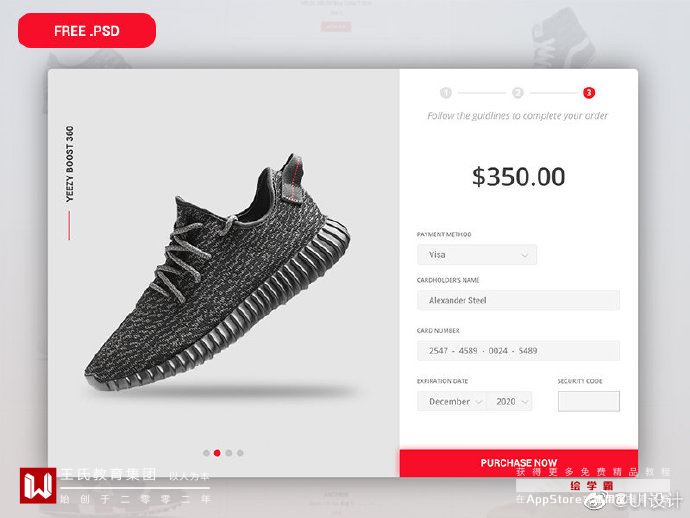Click the Purchase Now button
This screenshot has width=690, height=518.
519,463
